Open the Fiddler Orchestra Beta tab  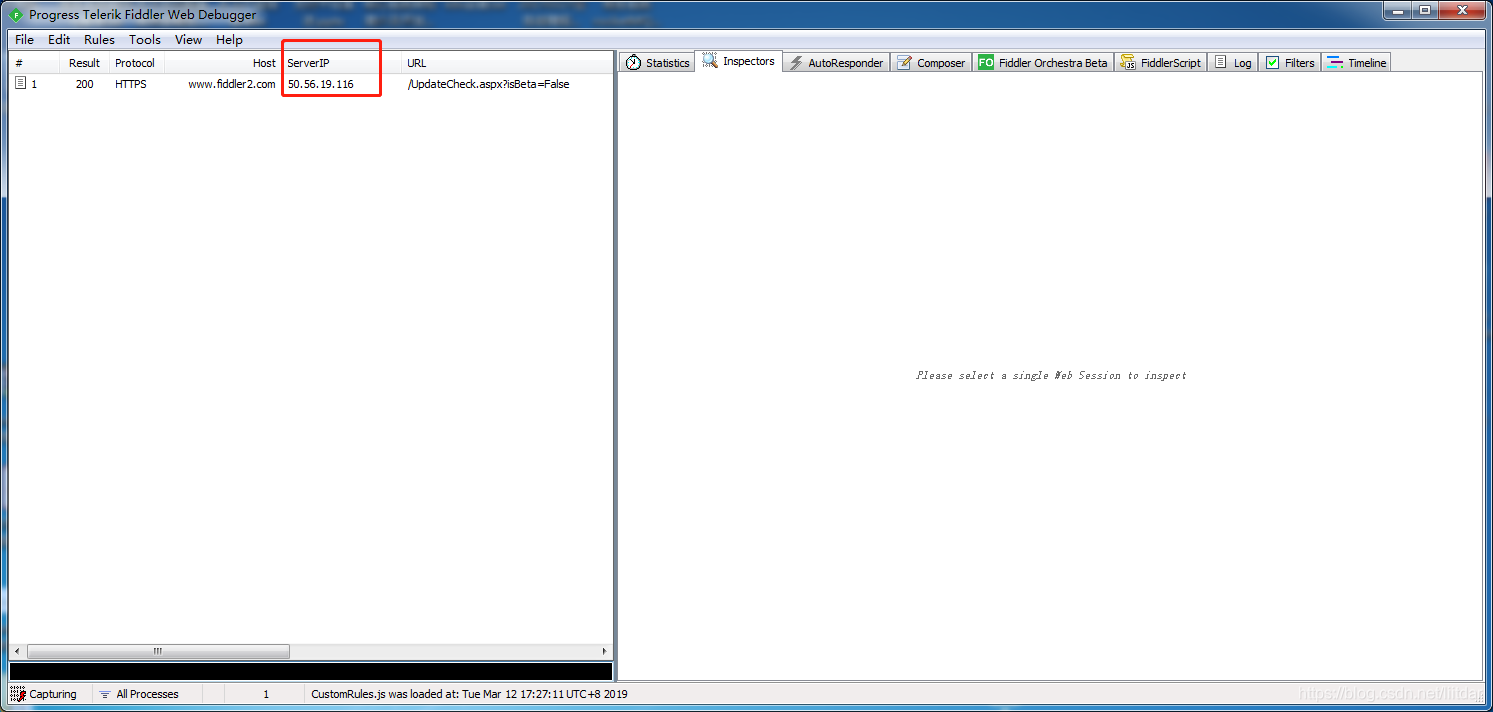1043,62
